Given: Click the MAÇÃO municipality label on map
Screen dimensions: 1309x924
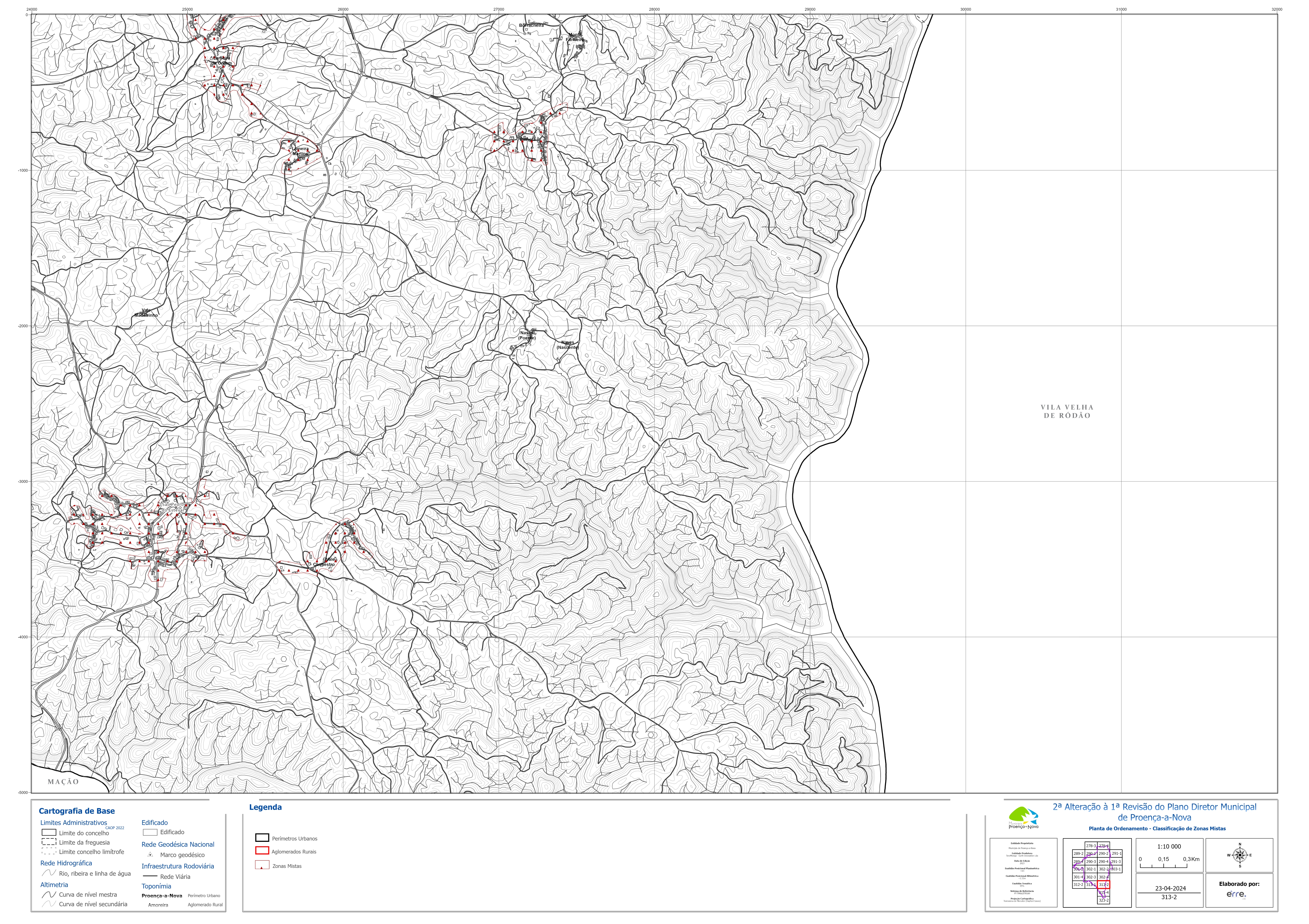Looking at the screenshot, I should point(63,782).
